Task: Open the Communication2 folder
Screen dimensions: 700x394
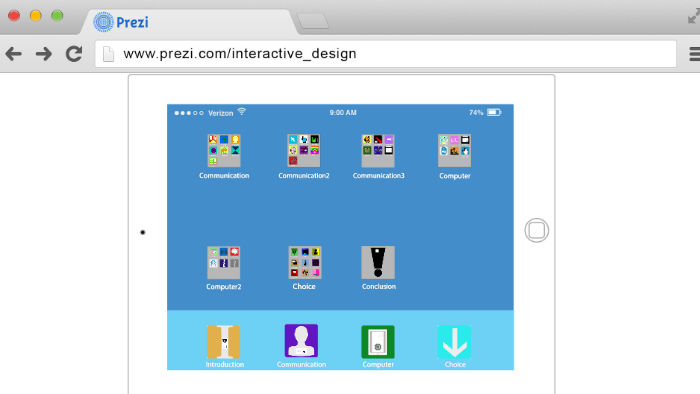Action: click(304, 150)
